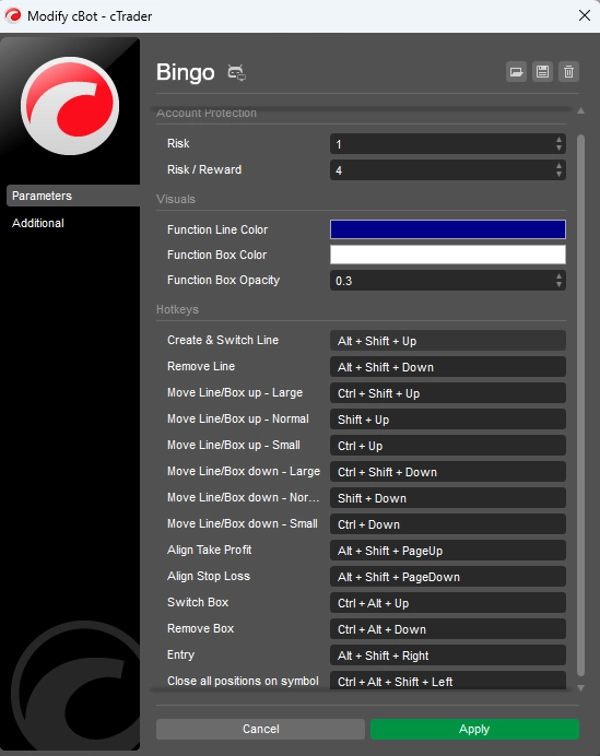Click the Account Protection section header
The width and height of the screenshot is (600, 756).
[206, 113]
